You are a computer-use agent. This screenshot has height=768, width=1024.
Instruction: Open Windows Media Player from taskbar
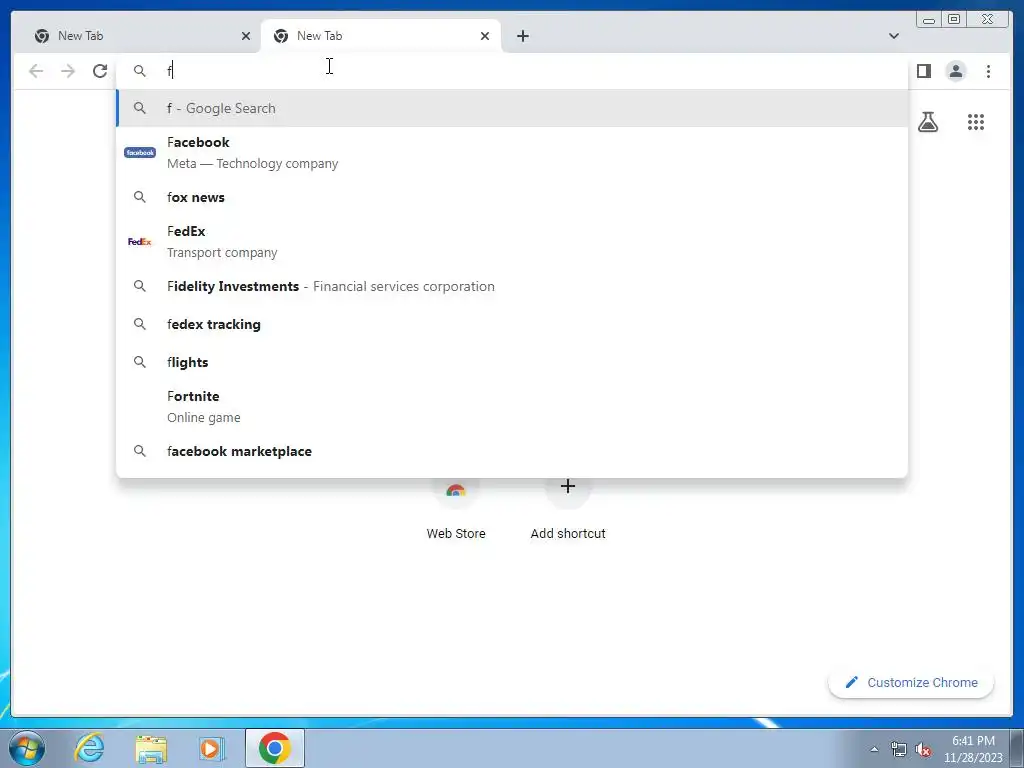[x=212, y=748]
